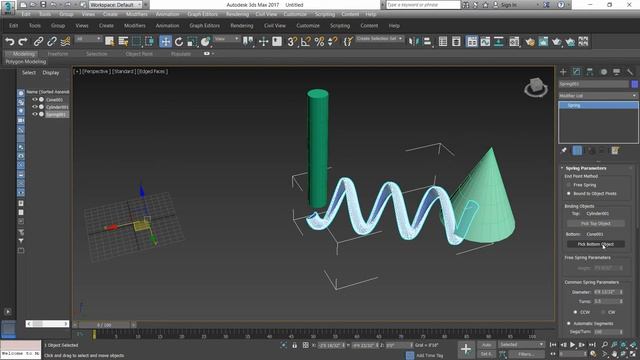This screenshot has height=360, width=640.
Task: Open the Perspective viewport label menu
Action: click(x=96, y=71)
